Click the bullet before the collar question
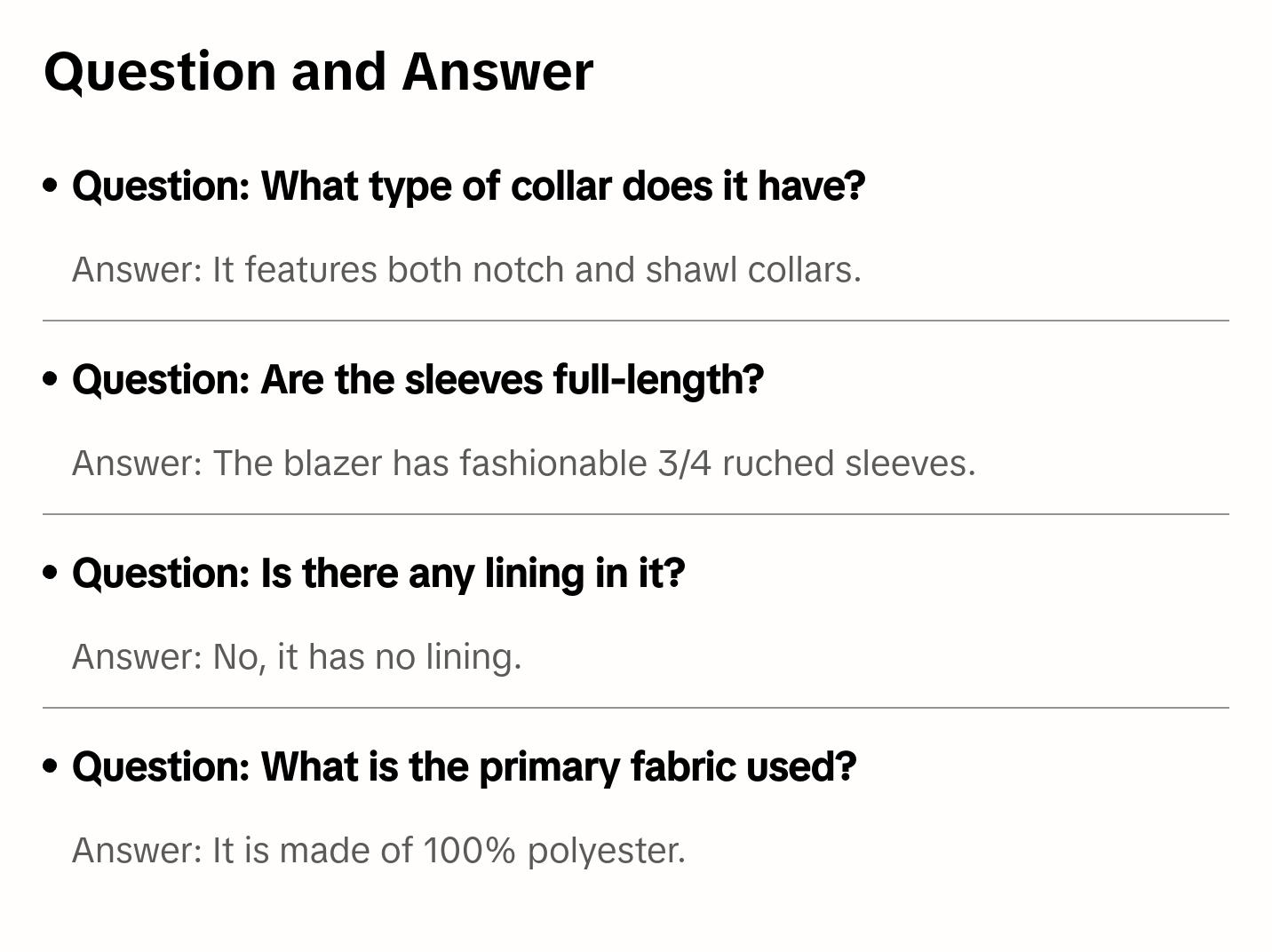Image resolution: width=1272 pixels, height=952 pixels. [x=51, y=186]
